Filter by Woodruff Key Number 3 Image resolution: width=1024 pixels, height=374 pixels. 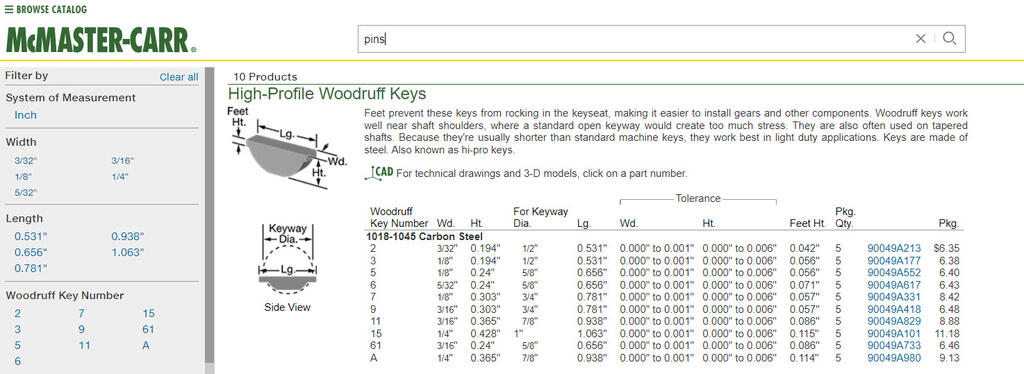point(18,330)
